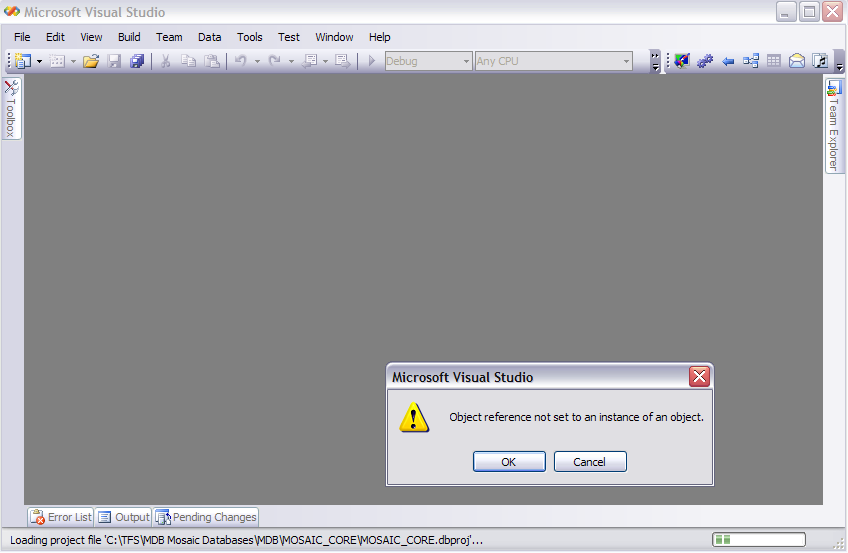Image resolution: width=848 pixels, height=553 pixels.
Task: Click the blue left arrow toolbar icon
Action: (728, 62)
